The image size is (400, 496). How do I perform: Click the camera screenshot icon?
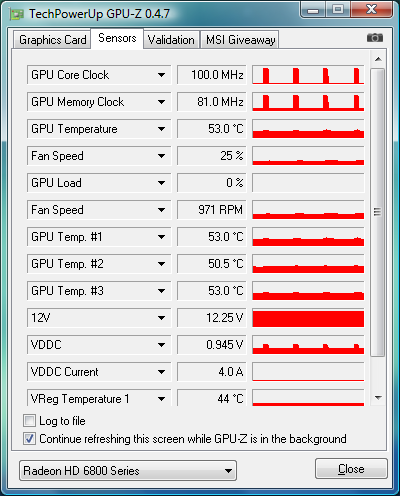375,38
